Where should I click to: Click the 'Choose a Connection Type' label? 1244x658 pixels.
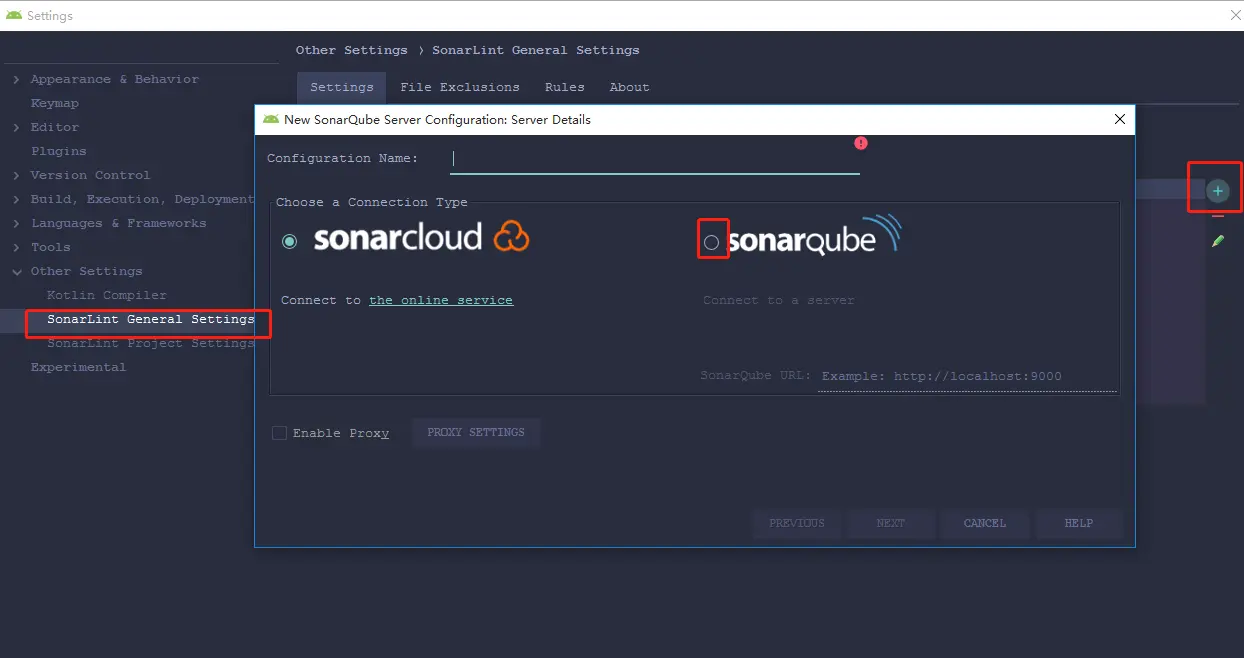(372, 202)
